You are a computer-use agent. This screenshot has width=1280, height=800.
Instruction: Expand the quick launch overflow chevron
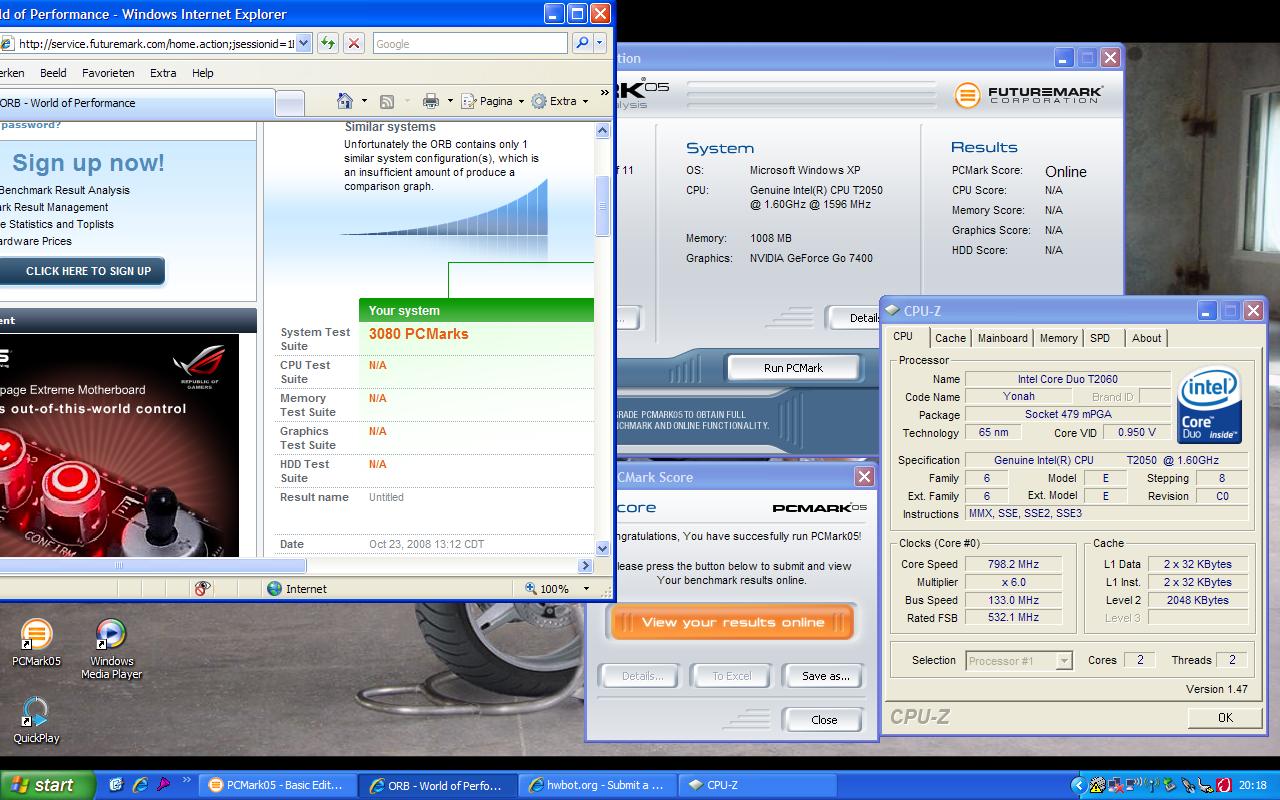186,780
